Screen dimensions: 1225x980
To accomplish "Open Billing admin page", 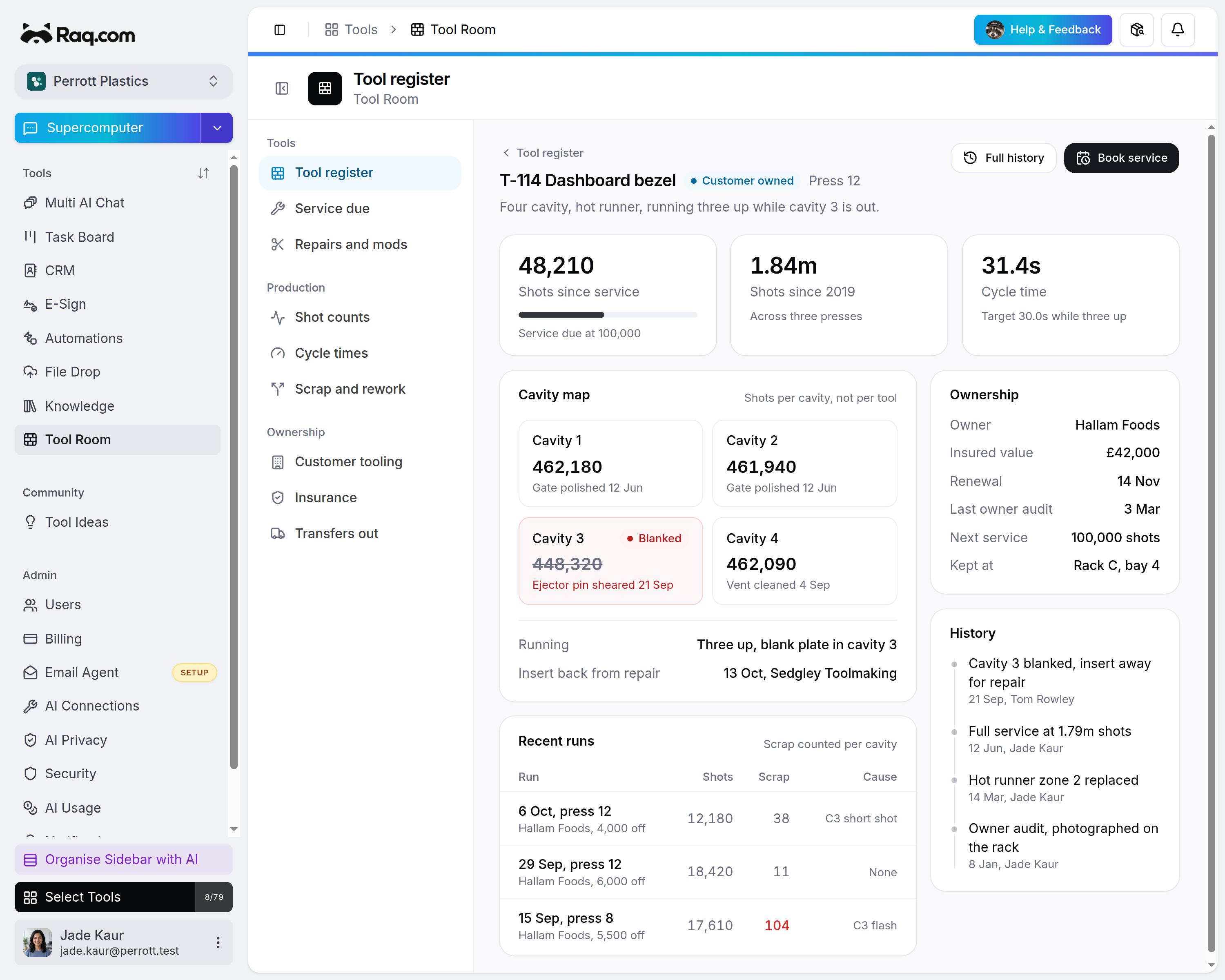I will 118,639.
